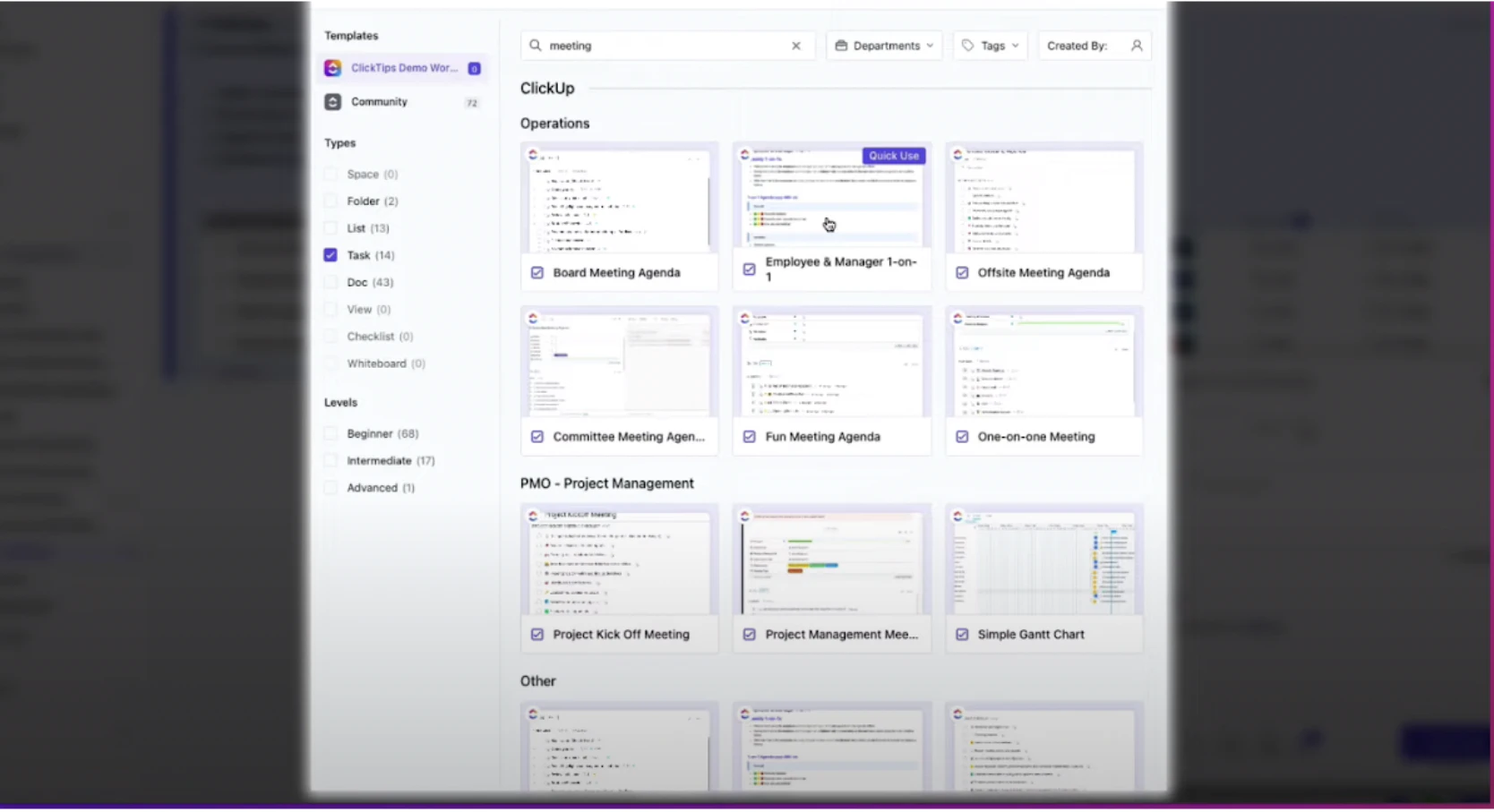Viewport: 1494px width, 812px height.
Task: Click task icon beside Offsite Meeting Agenda
Action: [x=962, y=273]
